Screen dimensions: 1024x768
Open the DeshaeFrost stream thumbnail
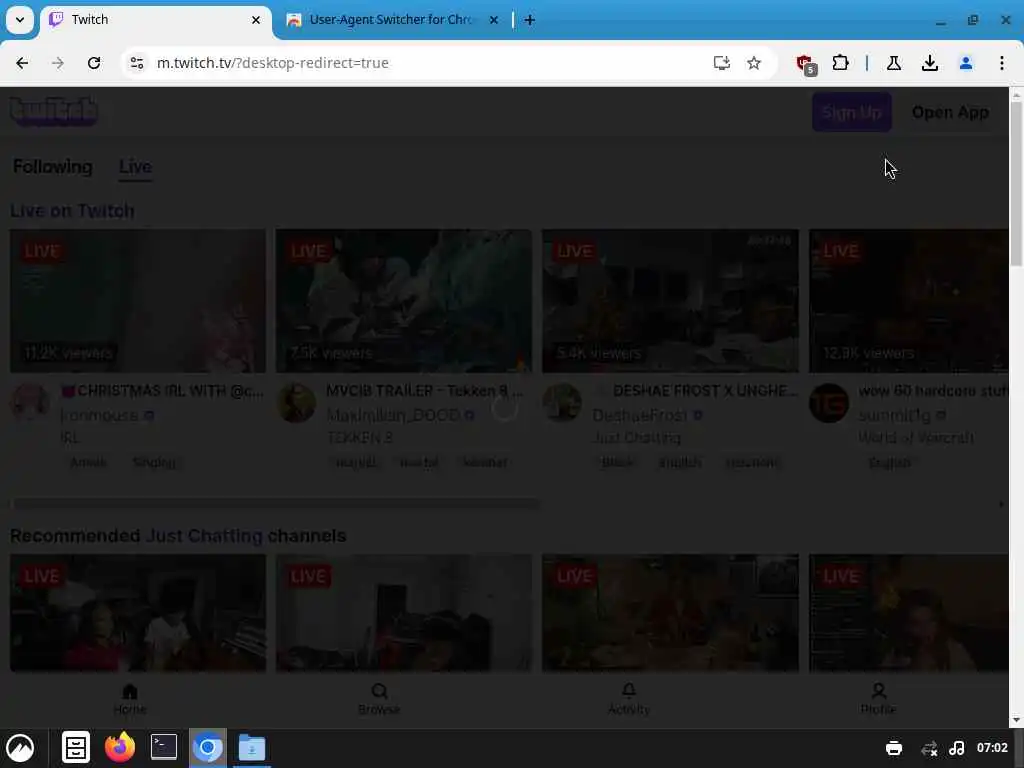pos(670,301)
